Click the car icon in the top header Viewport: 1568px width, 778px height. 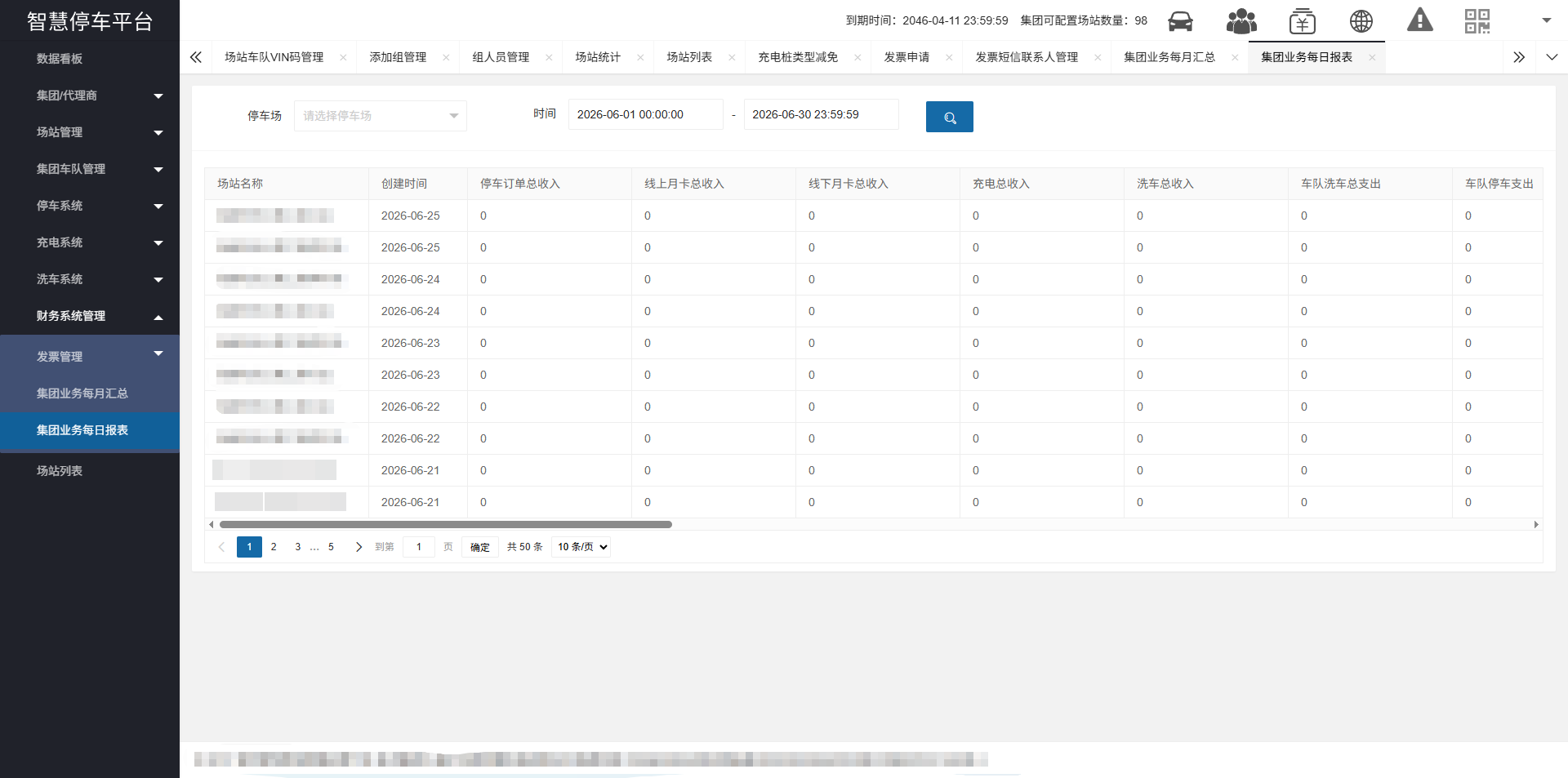tap(1180, 21)
